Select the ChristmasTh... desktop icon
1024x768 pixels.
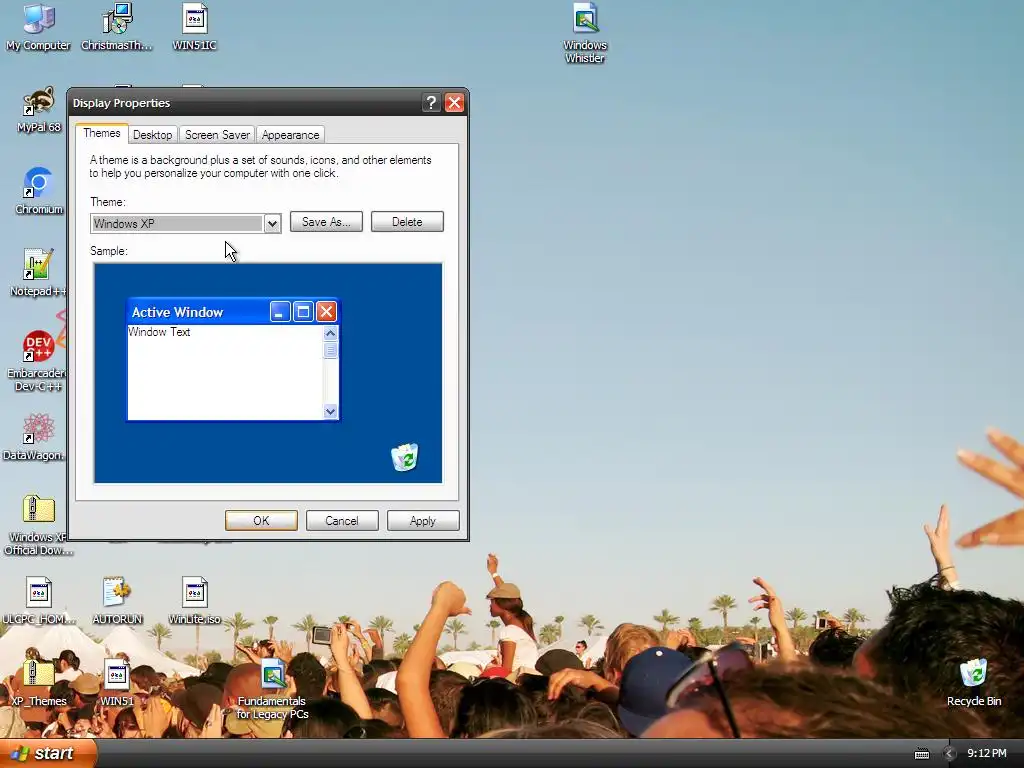tap(117, 27)
